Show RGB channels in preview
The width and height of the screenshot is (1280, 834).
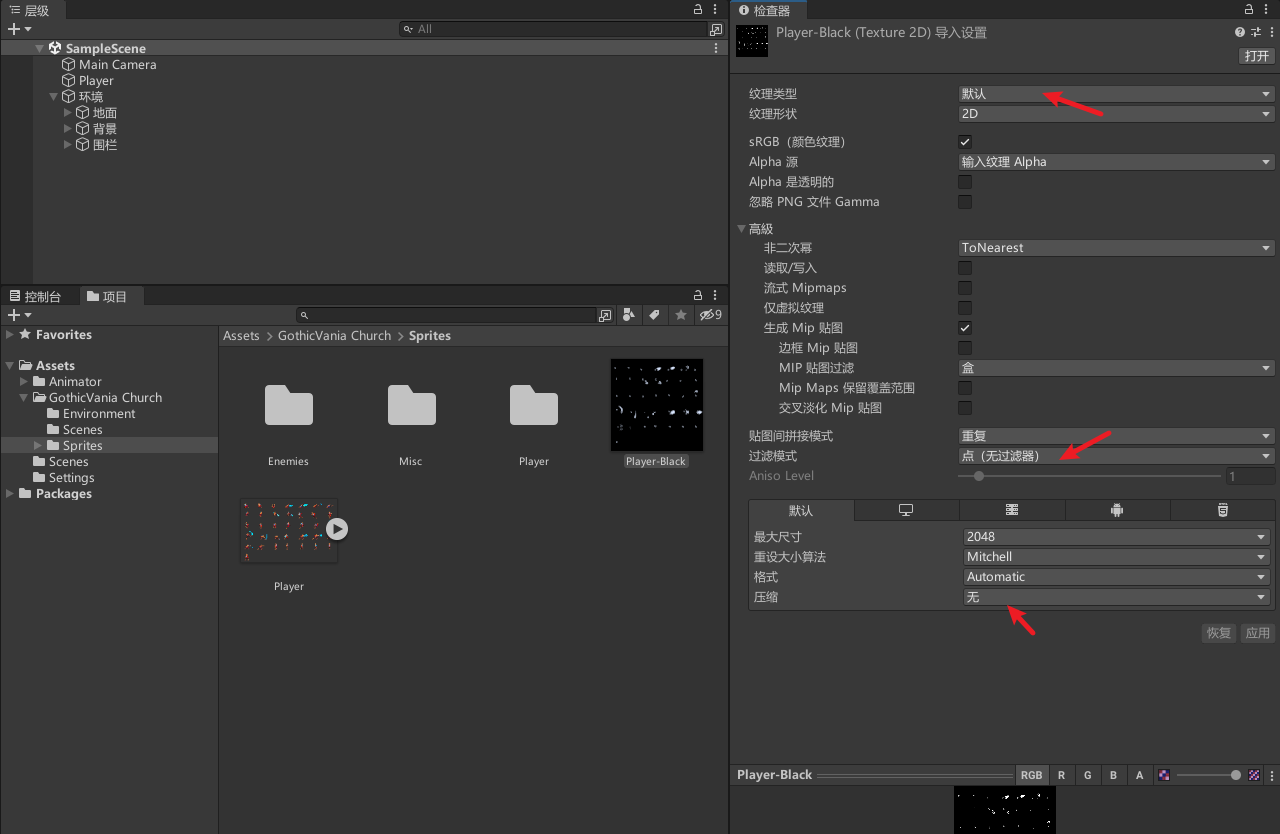coord(1031,775)
